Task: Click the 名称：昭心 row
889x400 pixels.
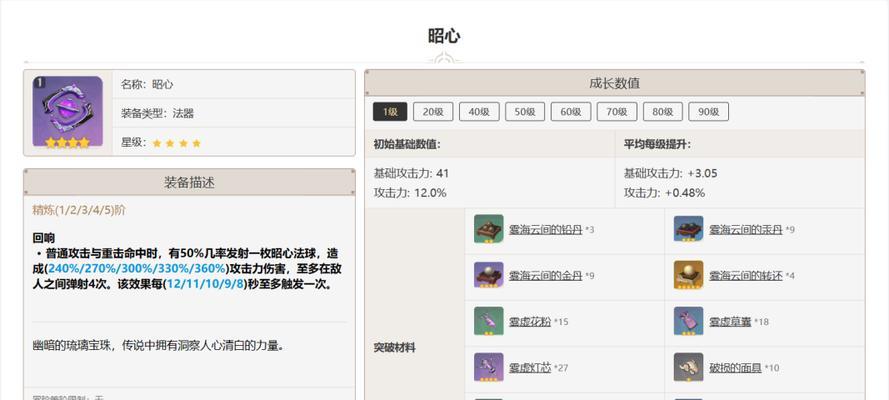Action: click(x=234, y=84)
